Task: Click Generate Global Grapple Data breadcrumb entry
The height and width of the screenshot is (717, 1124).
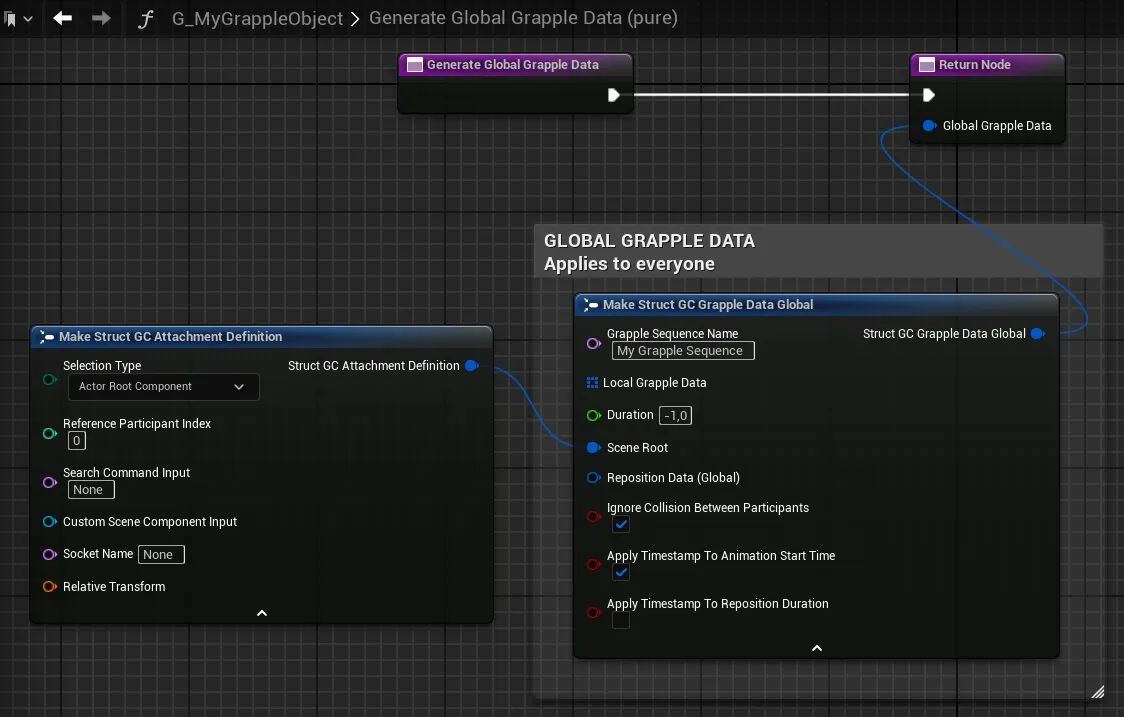Action: click(x=523, y=18)
